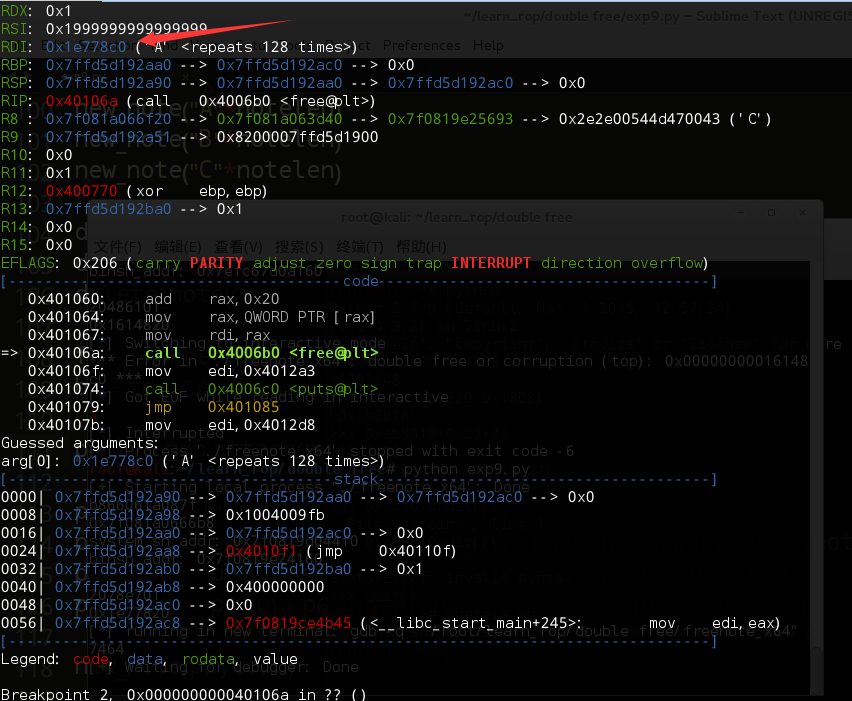Click the red 'code' legend label

92,659
